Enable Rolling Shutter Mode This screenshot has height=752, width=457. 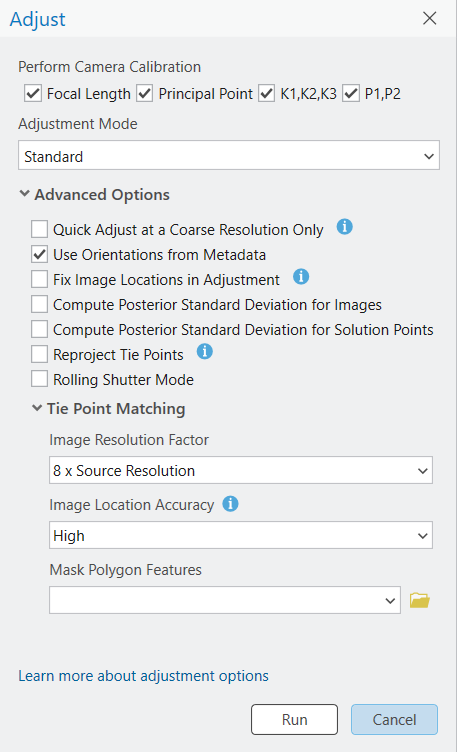[39, 379]
